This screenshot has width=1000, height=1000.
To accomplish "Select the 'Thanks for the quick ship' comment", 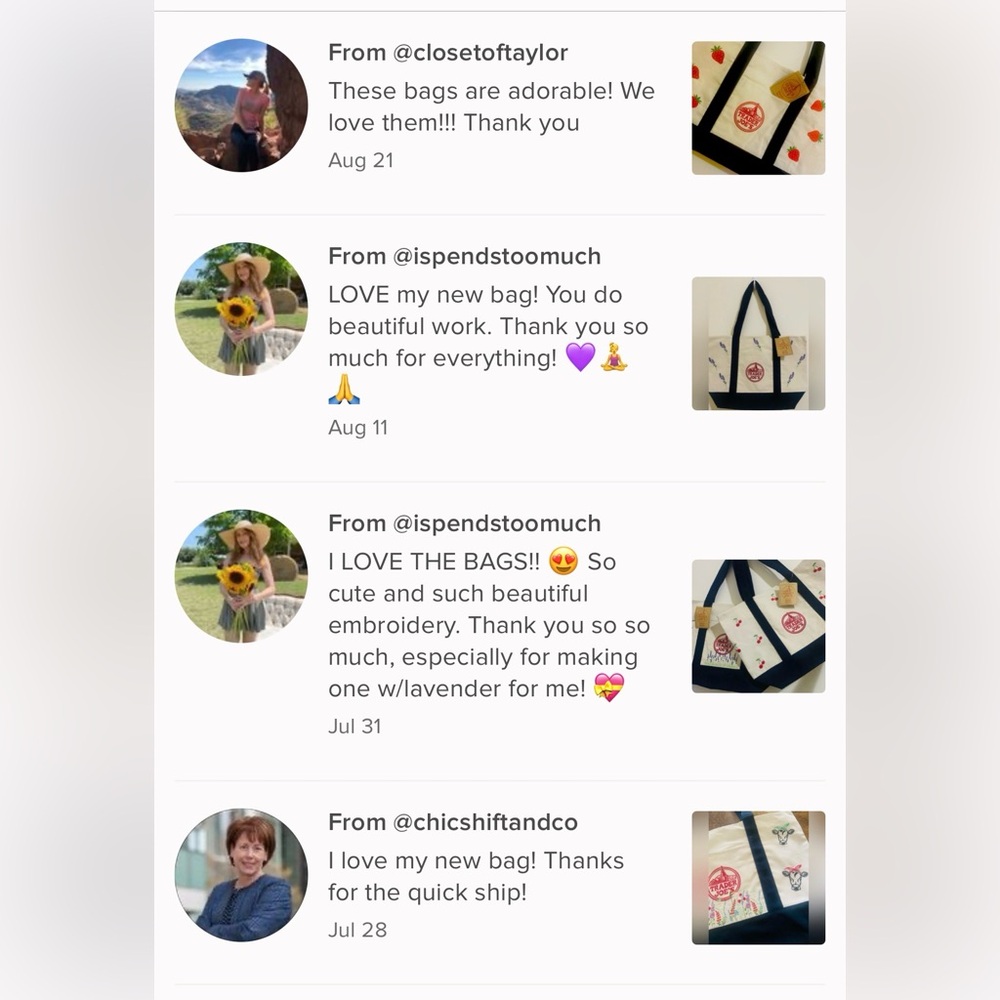I will pos(476,876).
